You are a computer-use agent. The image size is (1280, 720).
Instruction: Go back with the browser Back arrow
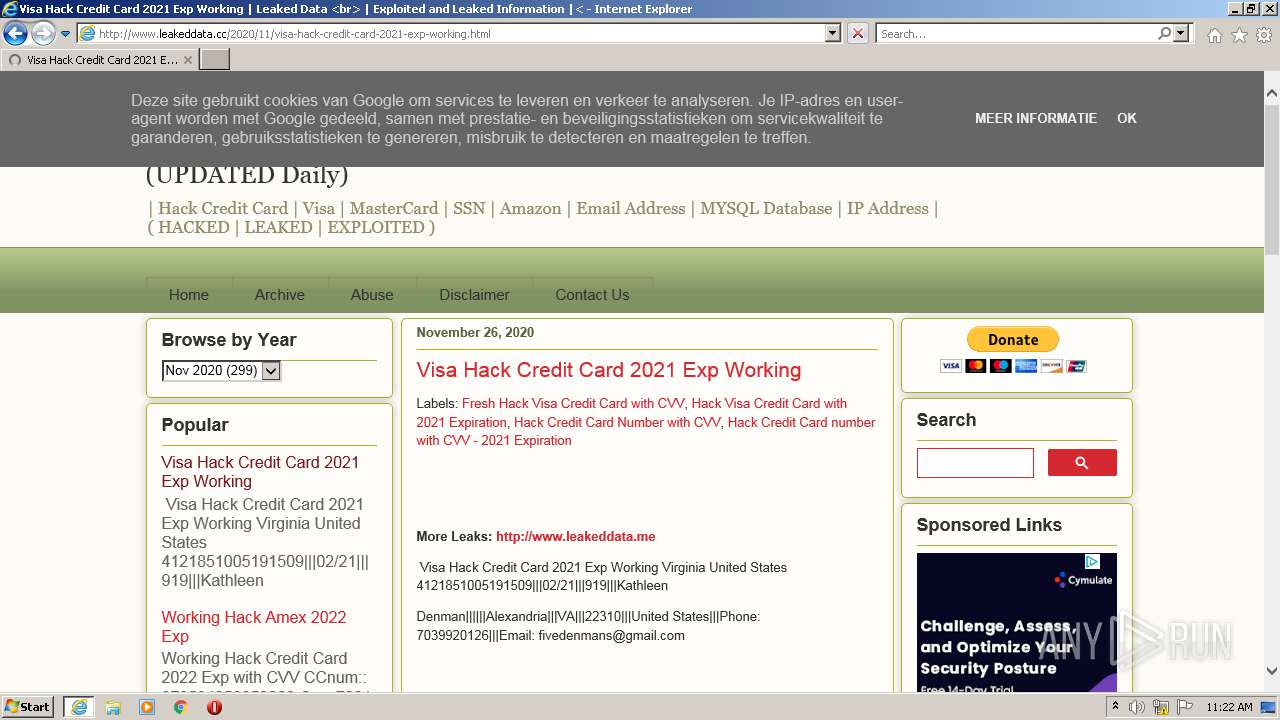tap(15, 33)
